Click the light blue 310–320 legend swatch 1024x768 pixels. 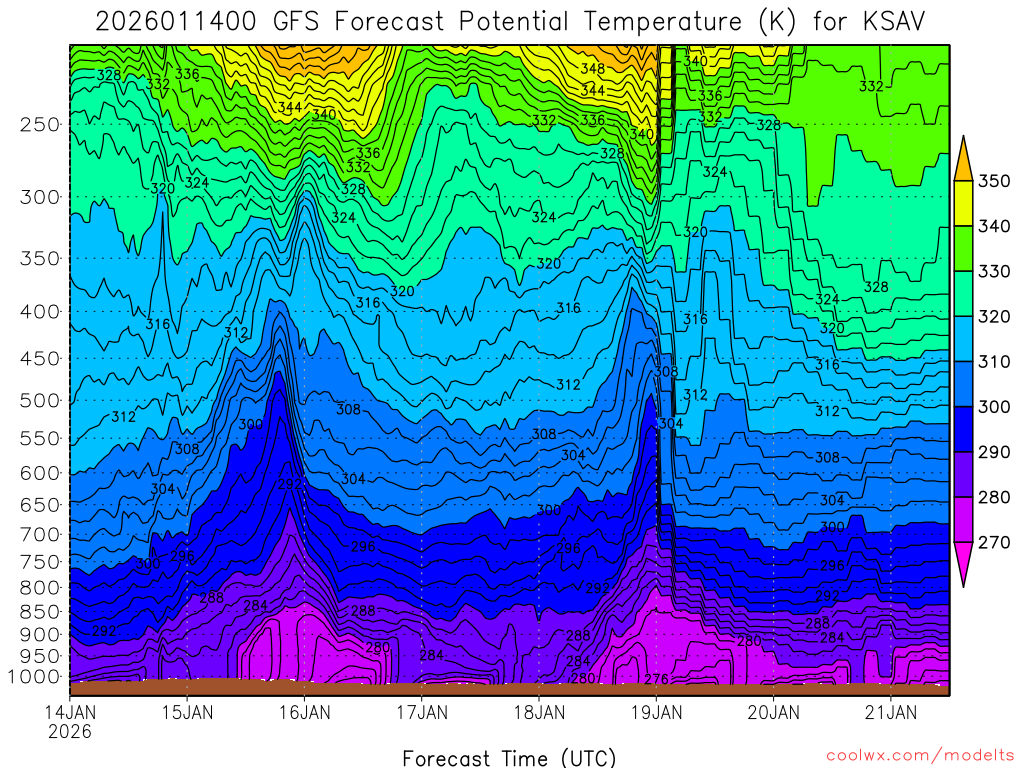point(963,338)
